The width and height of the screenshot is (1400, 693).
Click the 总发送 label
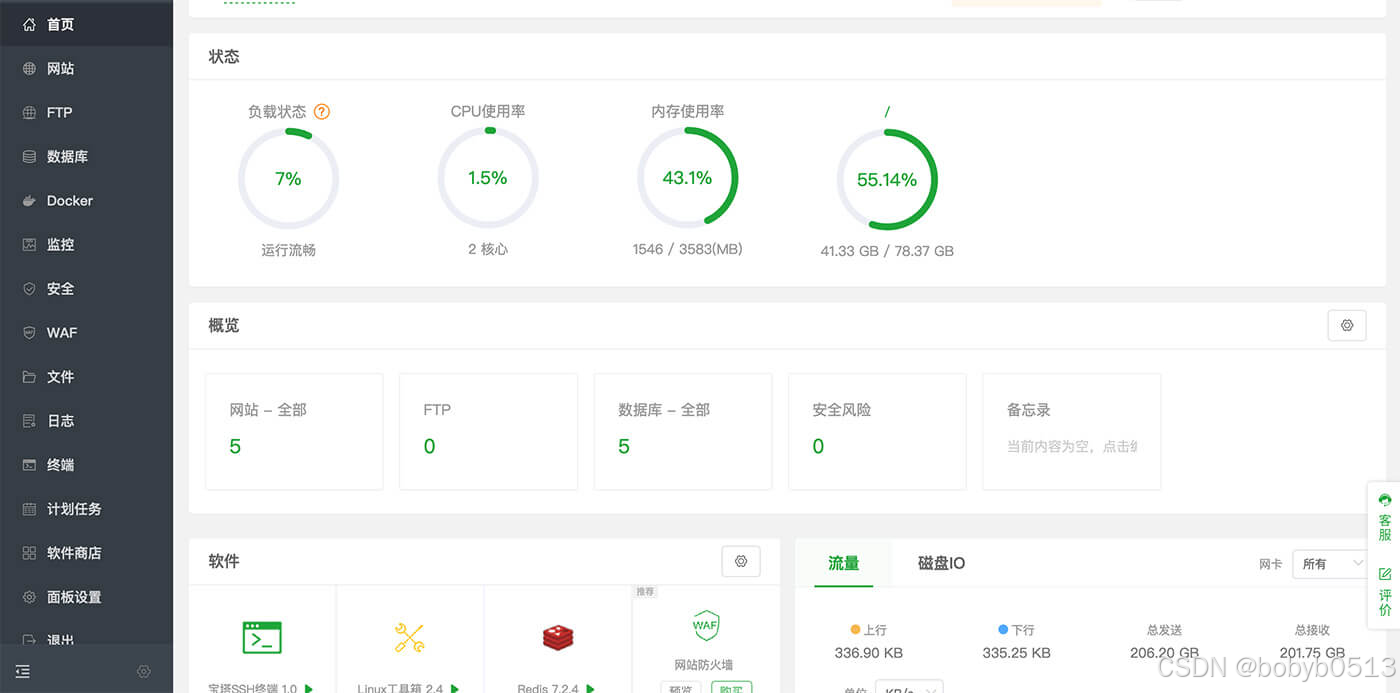(1164, 630)
